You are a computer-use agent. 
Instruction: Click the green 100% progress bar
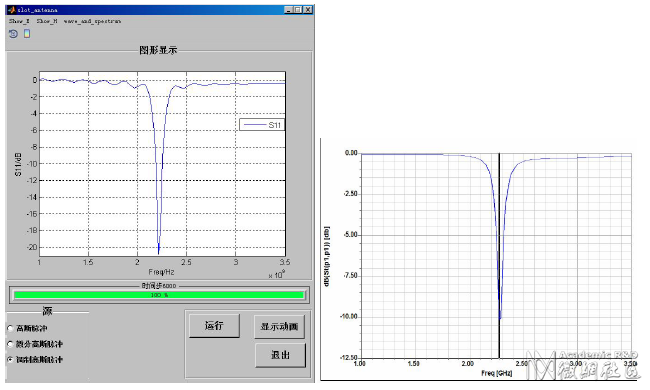pos(159,295)
